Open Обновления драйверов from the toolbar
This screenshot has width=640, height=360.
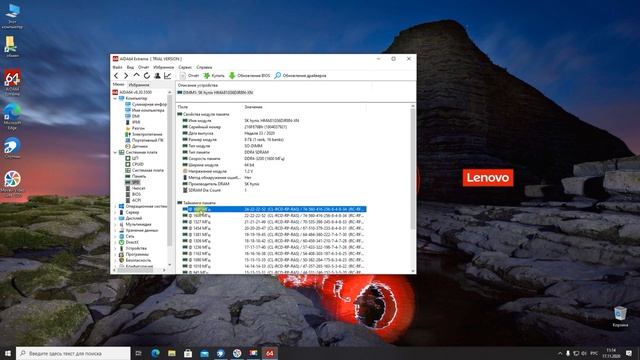click(x=300, y=76)
